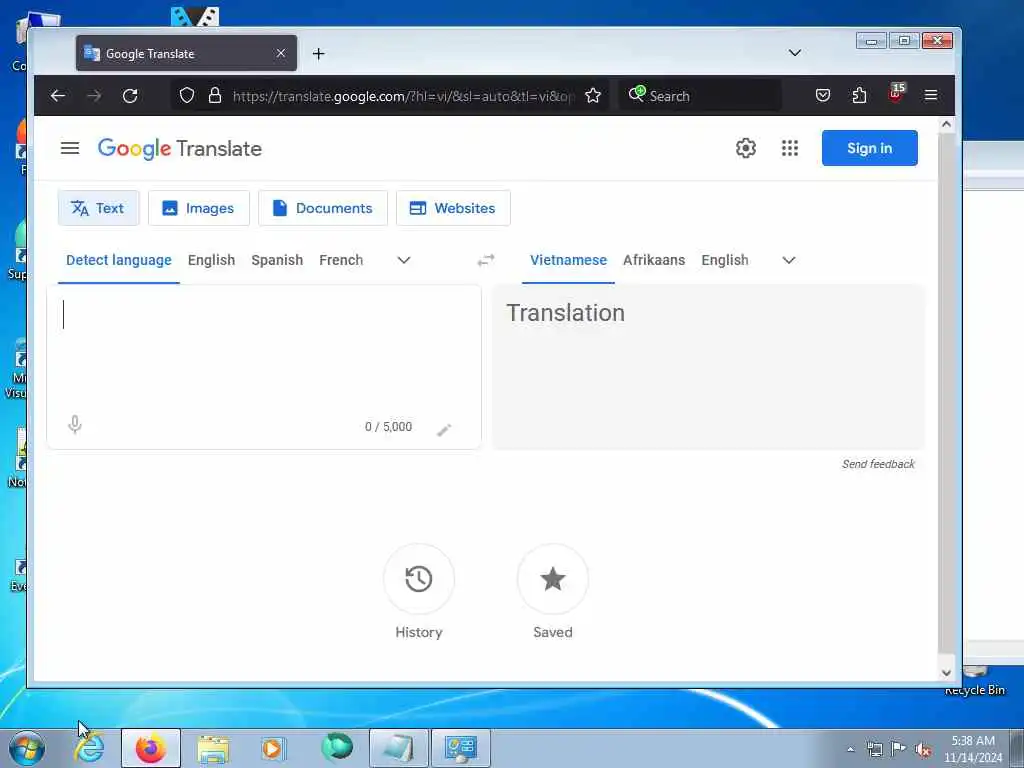
Task: Click the Firefox Search box
Action: 699,96
